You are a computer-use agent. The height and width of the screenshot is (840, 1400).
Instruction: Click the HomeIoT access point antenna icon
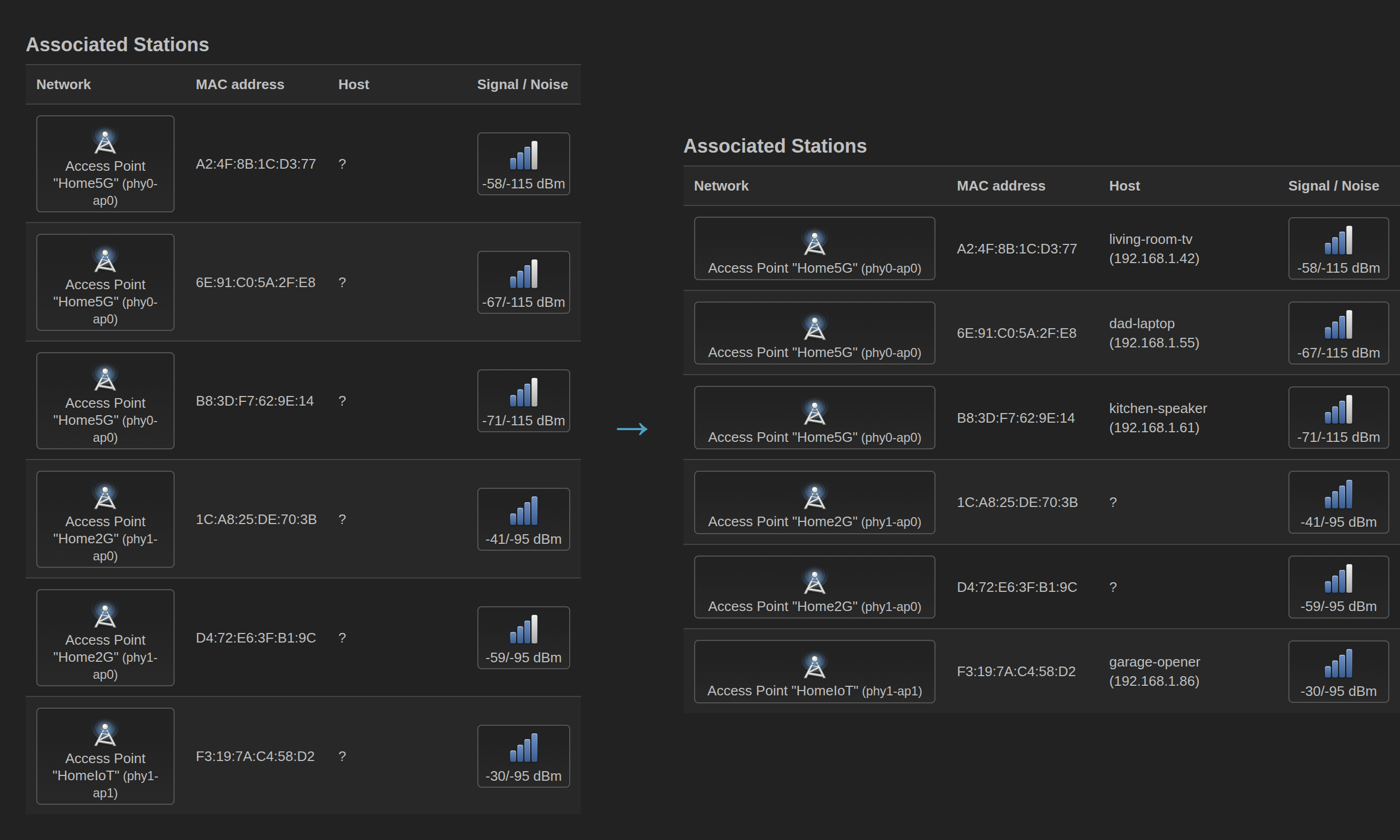[x=814, y=664]
